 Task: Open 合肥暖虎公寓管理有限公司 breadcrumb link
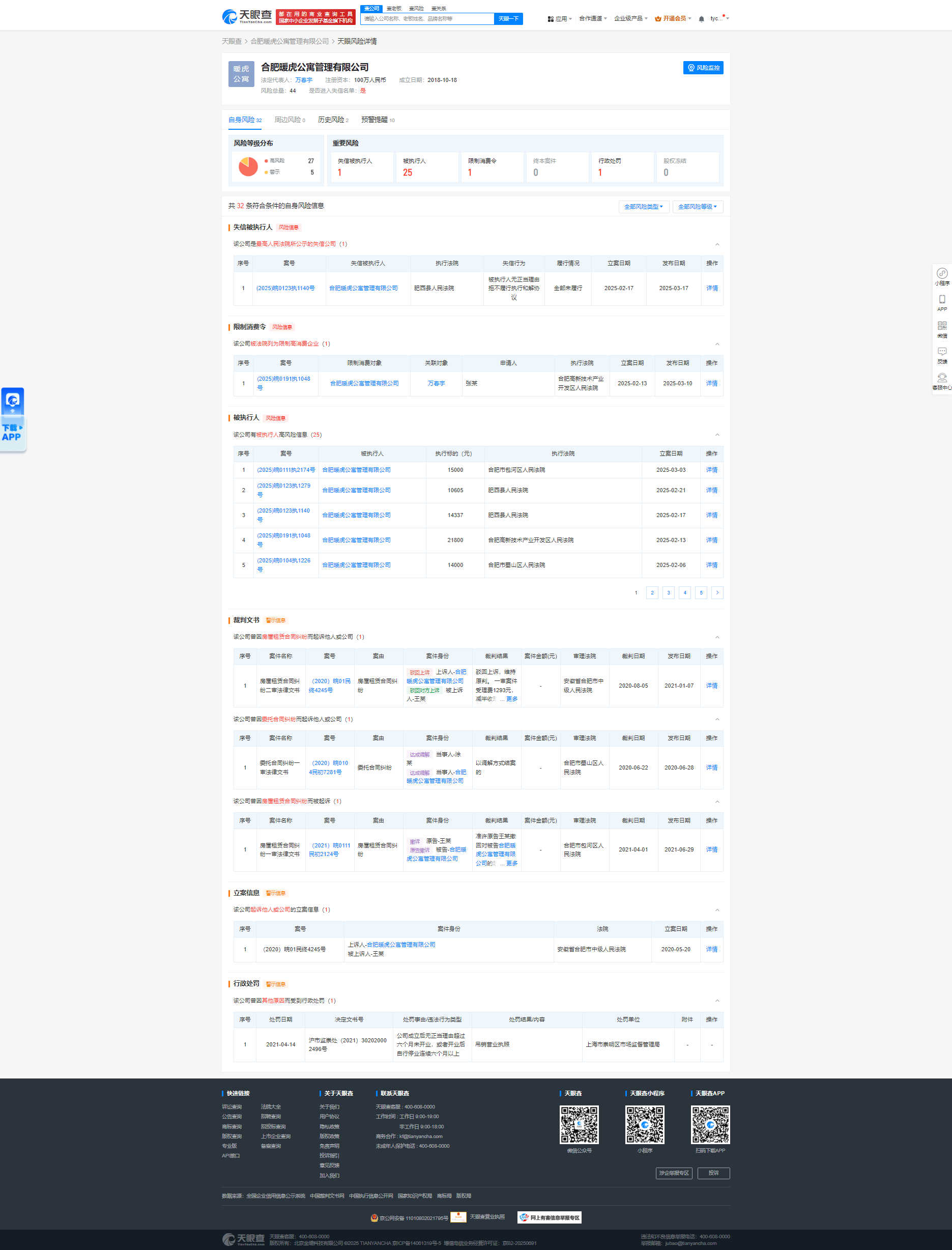(290, 41)
